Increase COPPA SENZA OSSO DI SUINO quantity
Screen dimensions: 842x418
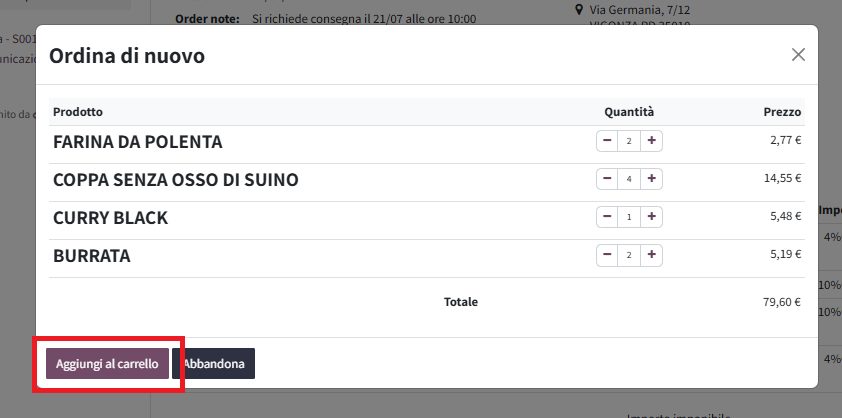pos(651,179)
